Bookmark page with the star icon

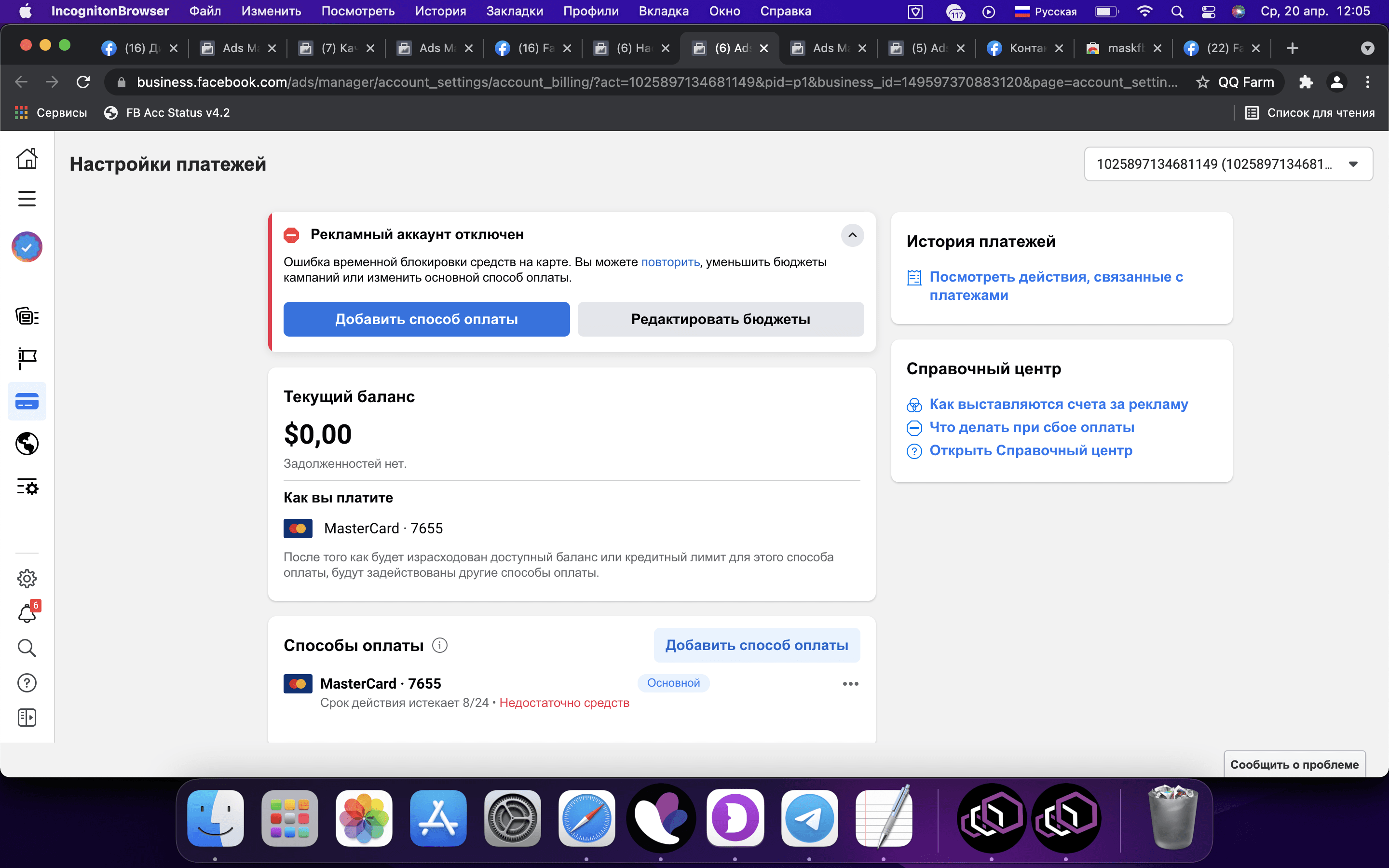1202,82
